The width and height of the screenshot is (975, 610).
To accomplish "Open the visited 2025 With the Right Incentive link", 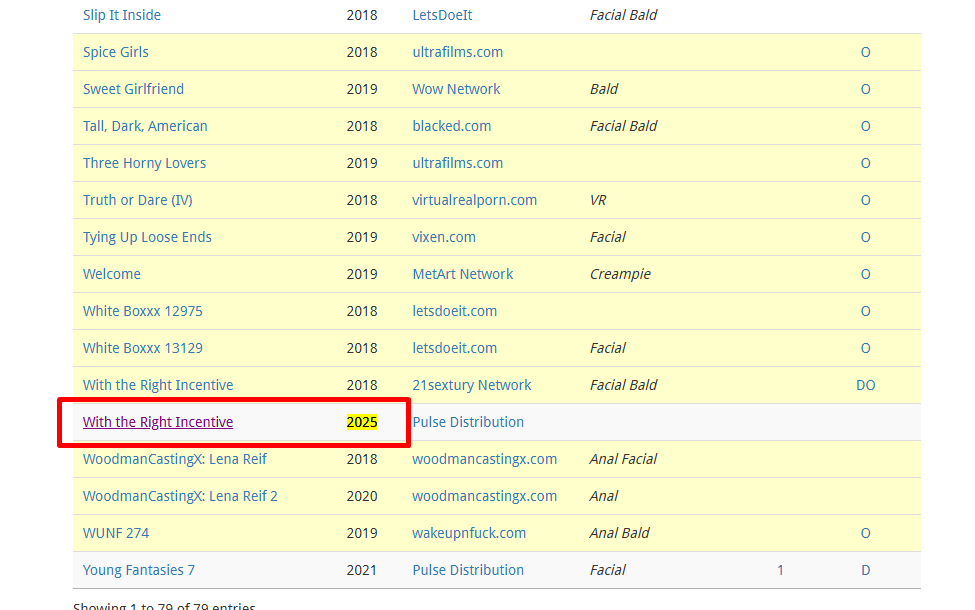I will tap(158, 422).
